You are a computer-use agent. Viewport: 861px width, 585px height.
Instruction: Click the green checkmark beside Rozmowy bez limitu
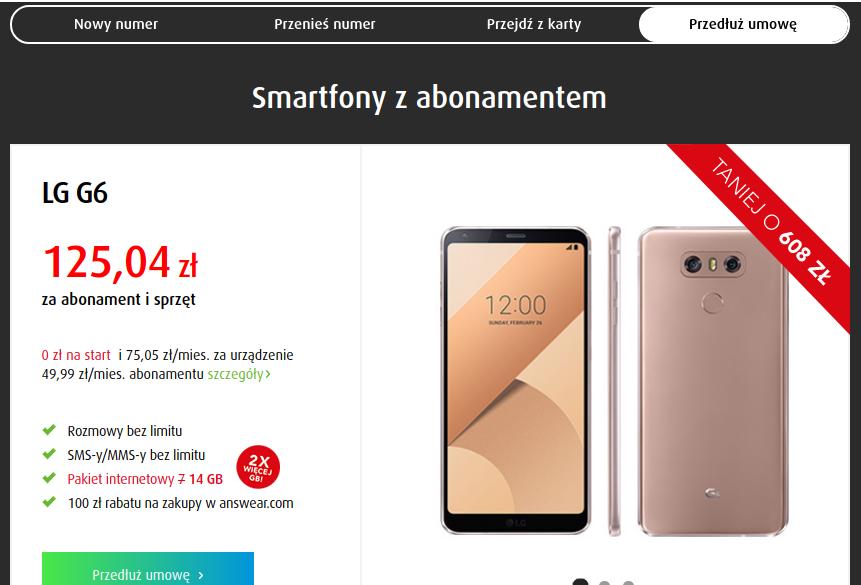point(49,430)
